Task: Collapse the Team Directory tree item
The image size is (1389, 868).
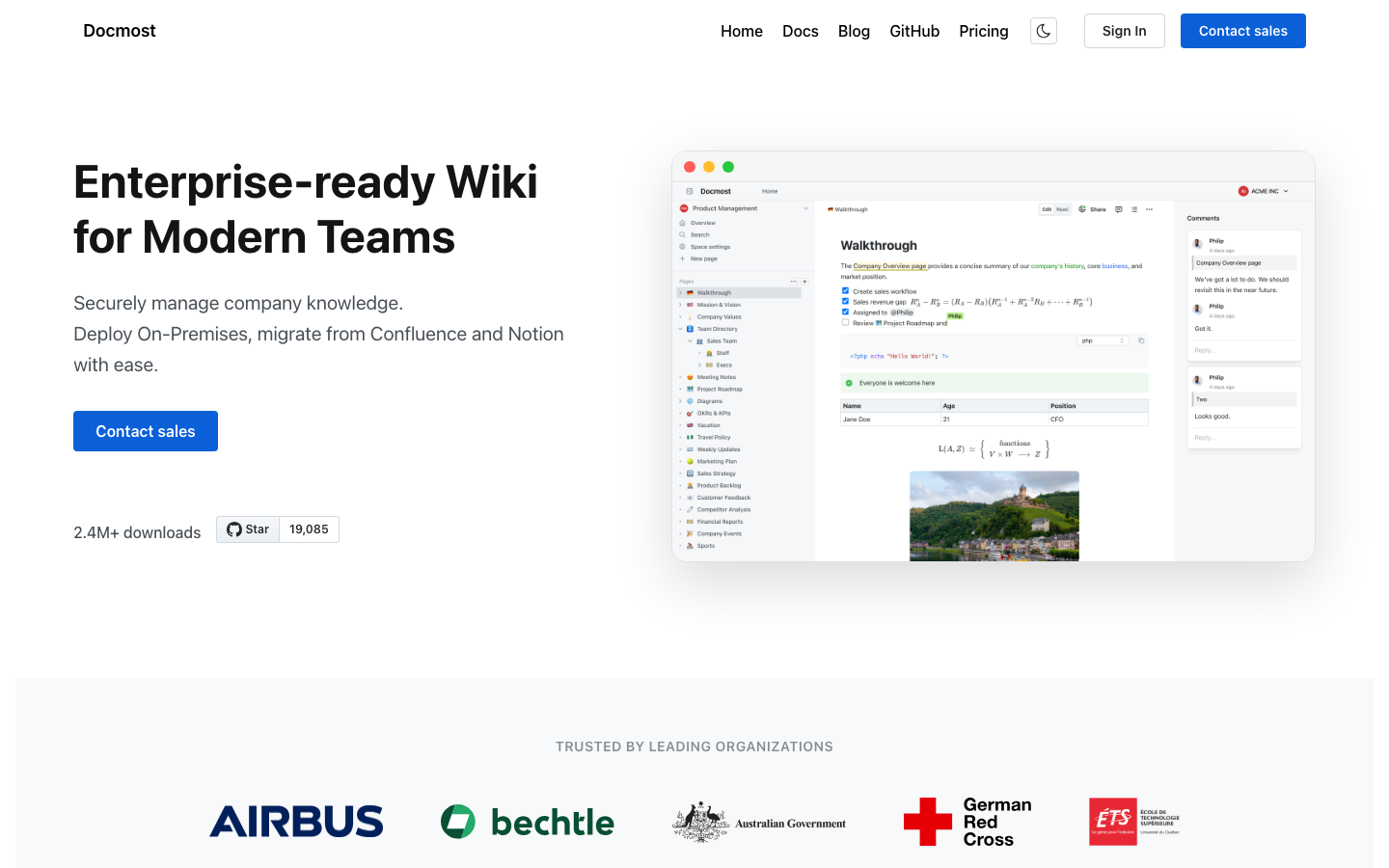Action: pyautogui.click(x=680, y=329)
